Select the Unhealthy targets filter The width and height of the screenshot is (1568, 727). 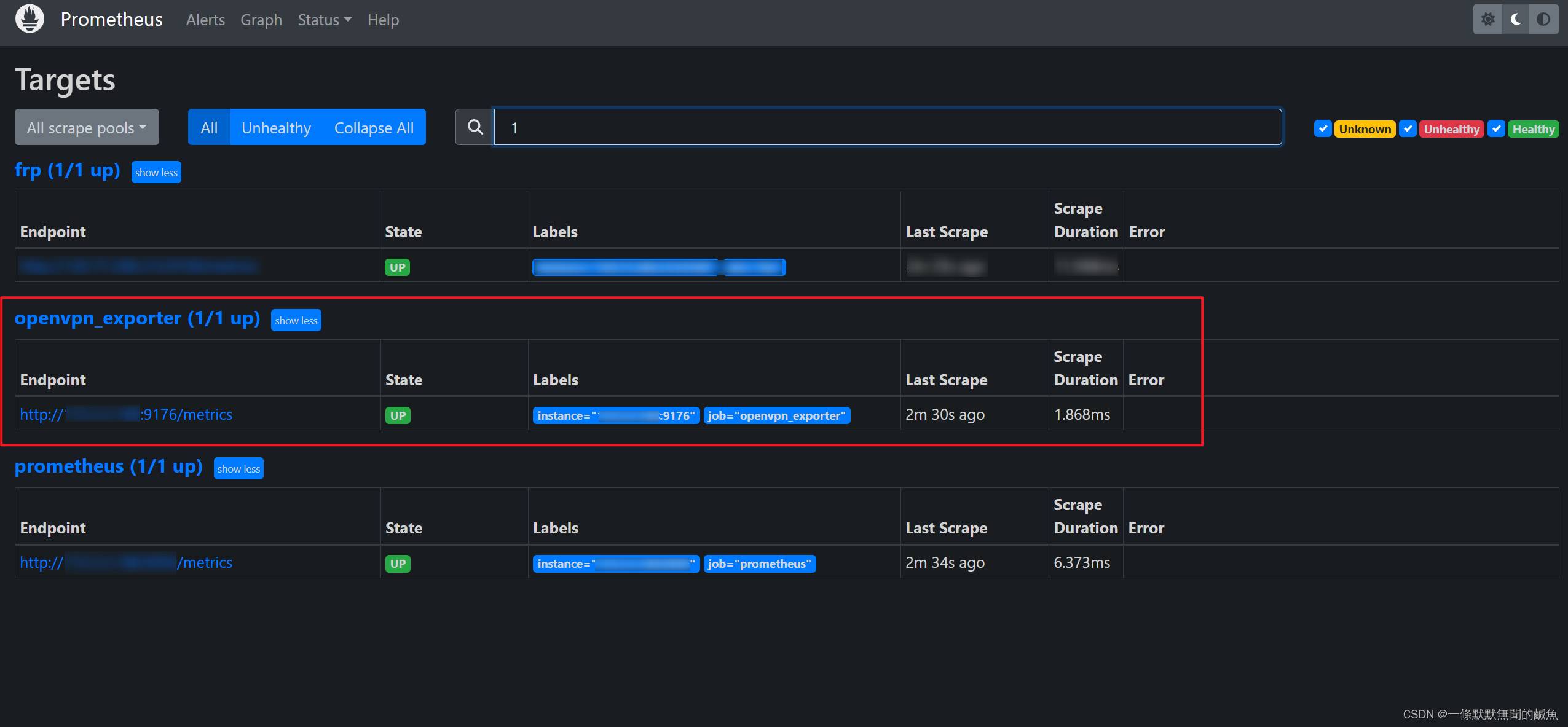click(x=276, y=127)
